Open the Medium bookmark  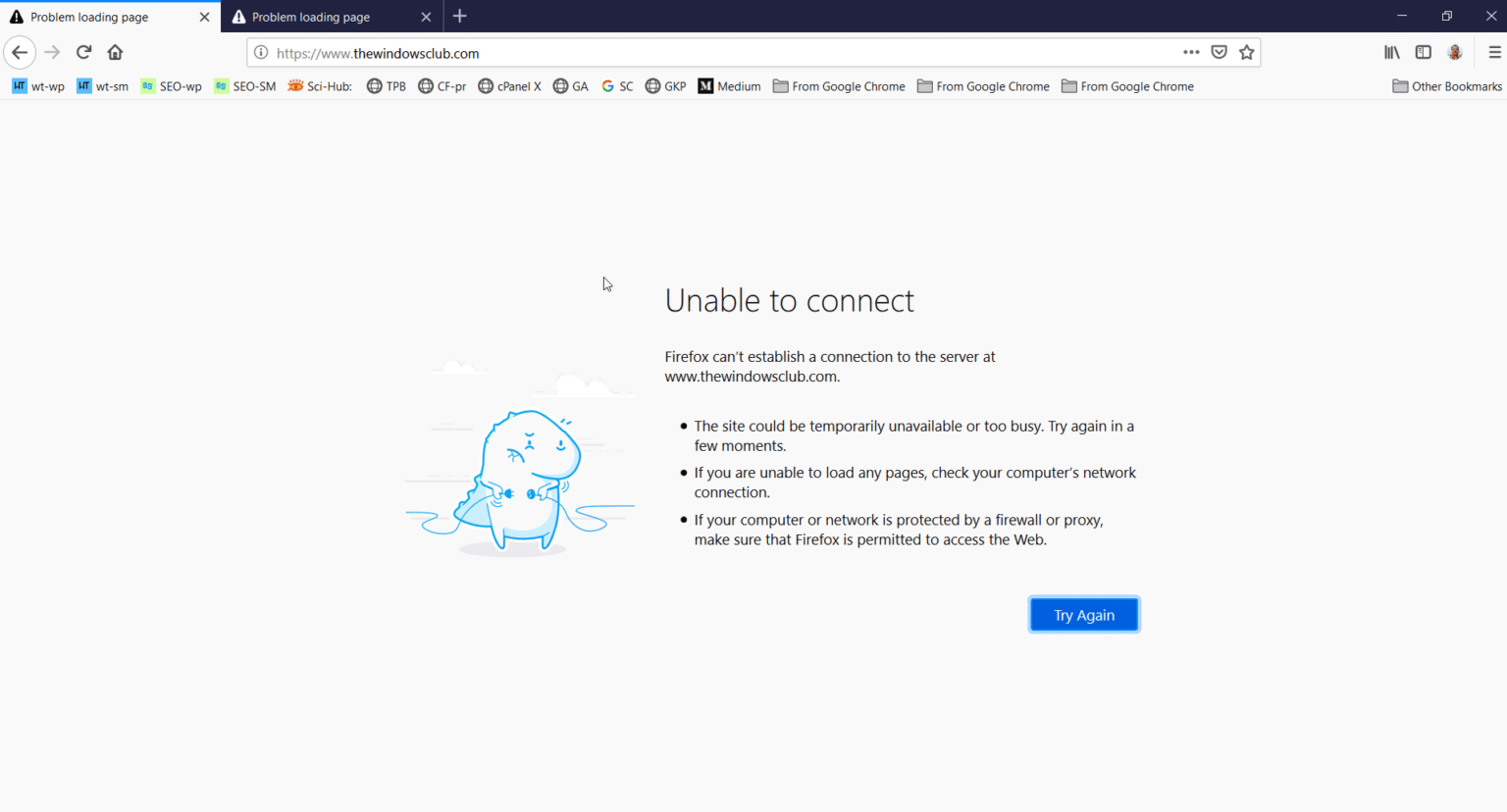(x=729, y=86)
